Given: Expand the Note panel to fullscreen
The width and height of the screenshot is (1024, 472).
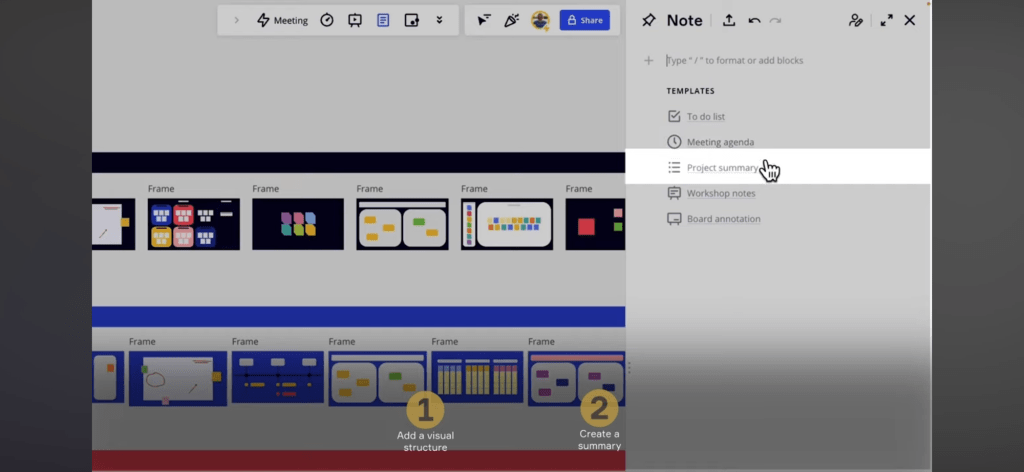Looking at the screenshot, I should [886, 20].
